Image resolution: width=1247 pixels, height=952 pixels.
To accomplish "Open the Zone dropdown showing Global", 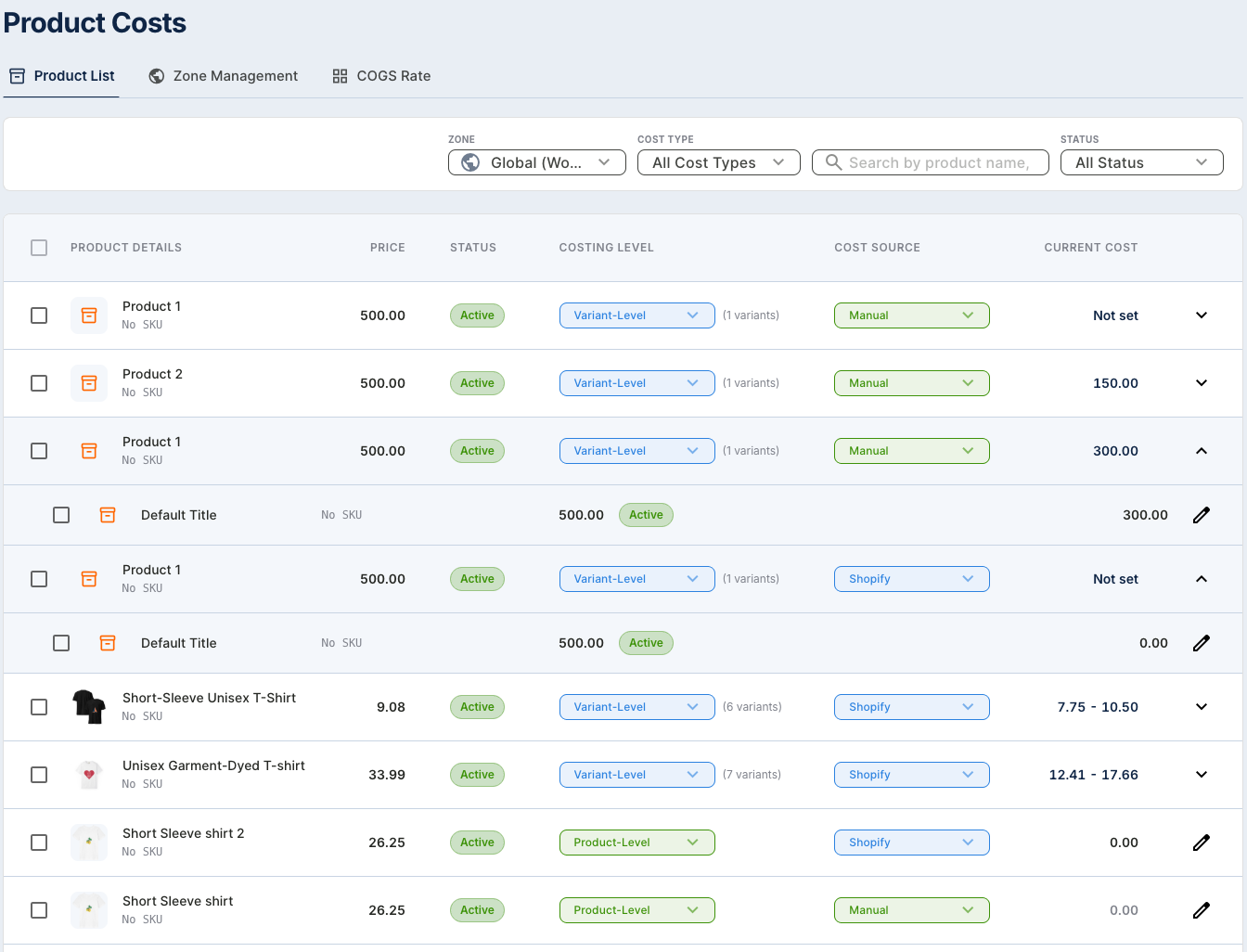I will pos(537,162).
